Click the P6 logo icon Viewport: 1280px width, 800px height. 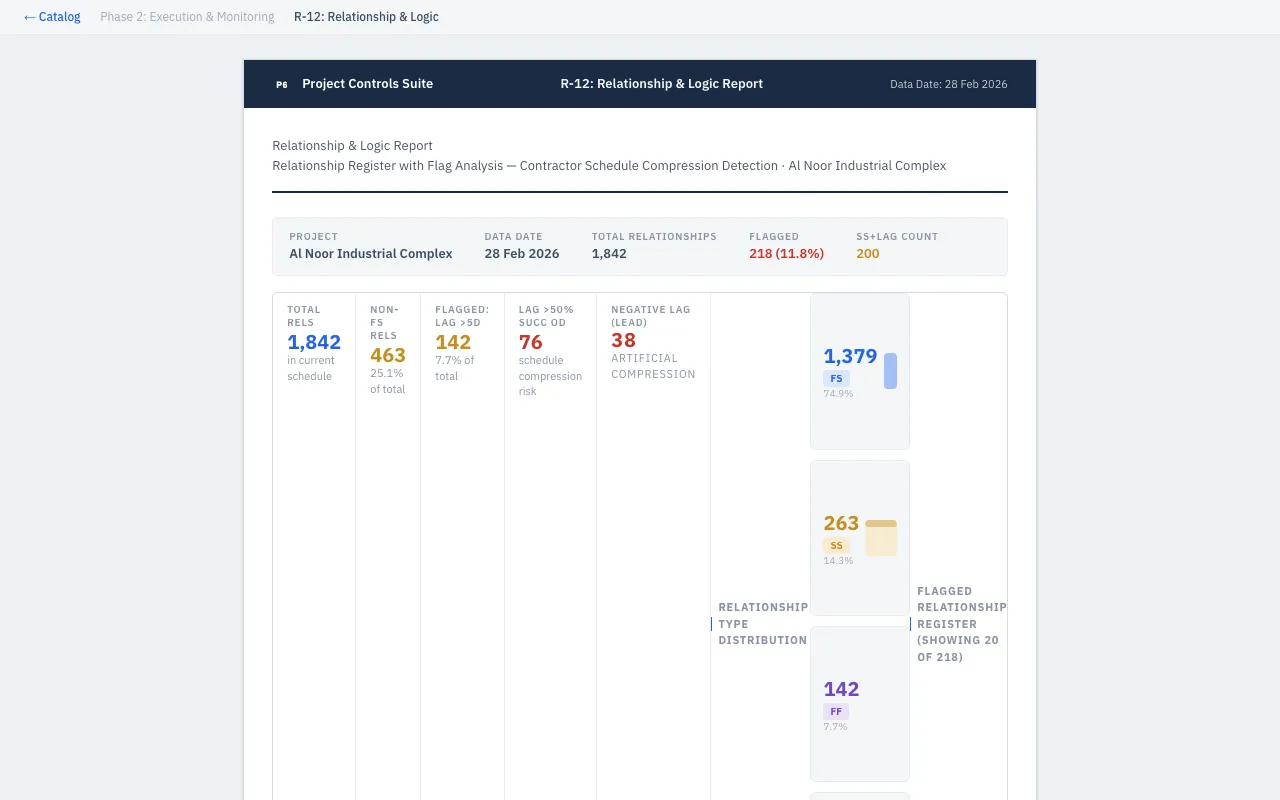282,85
